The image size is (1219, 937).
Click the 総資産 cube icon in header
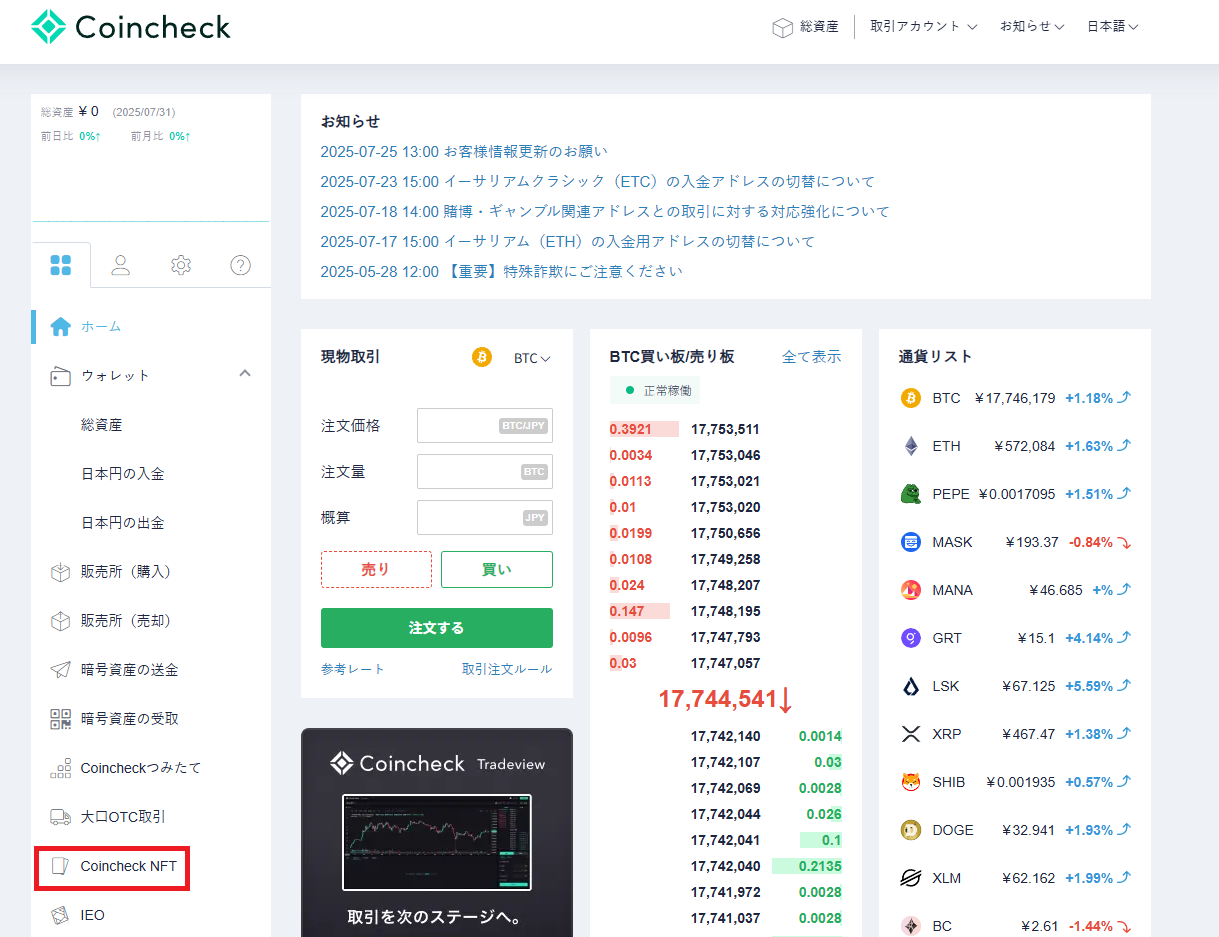click(x=782, y=27)
